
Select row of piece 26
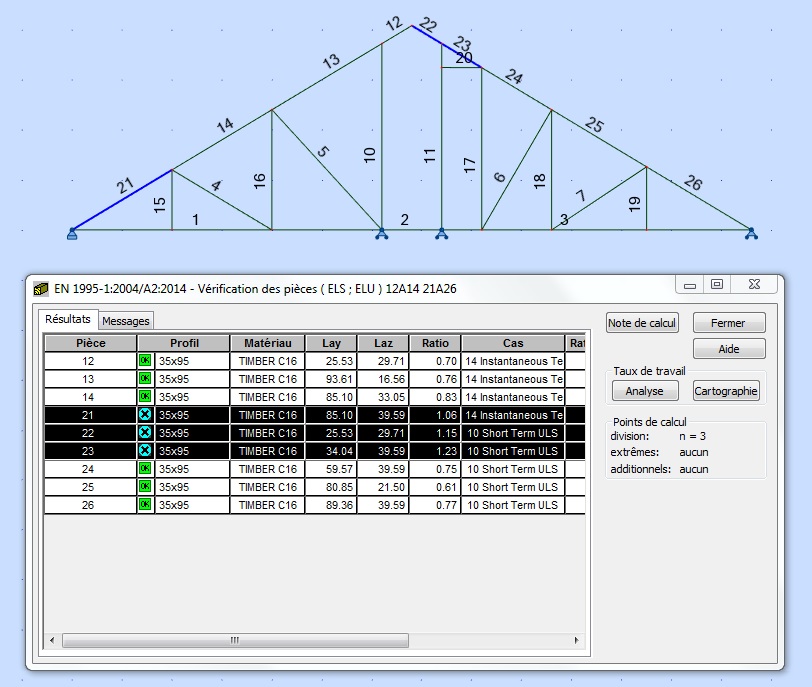tap(315, 505)
